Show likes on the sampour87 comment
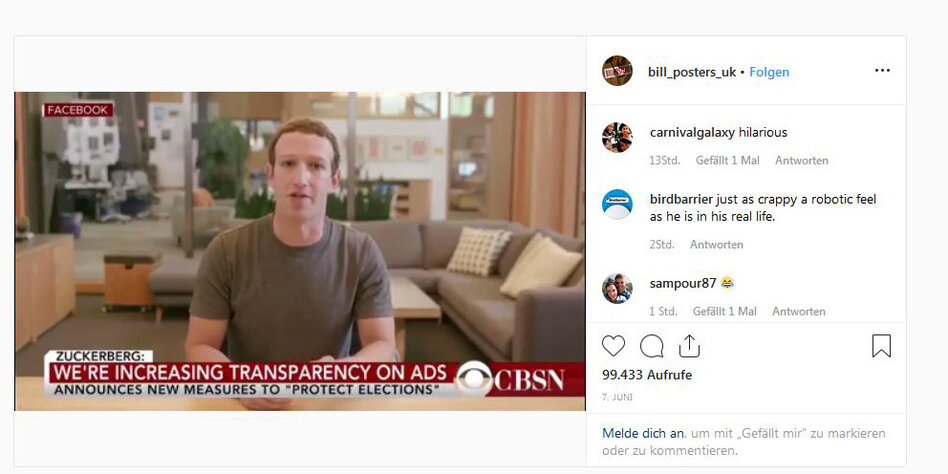This screenshot has height=474, width=948. [724, 311]
